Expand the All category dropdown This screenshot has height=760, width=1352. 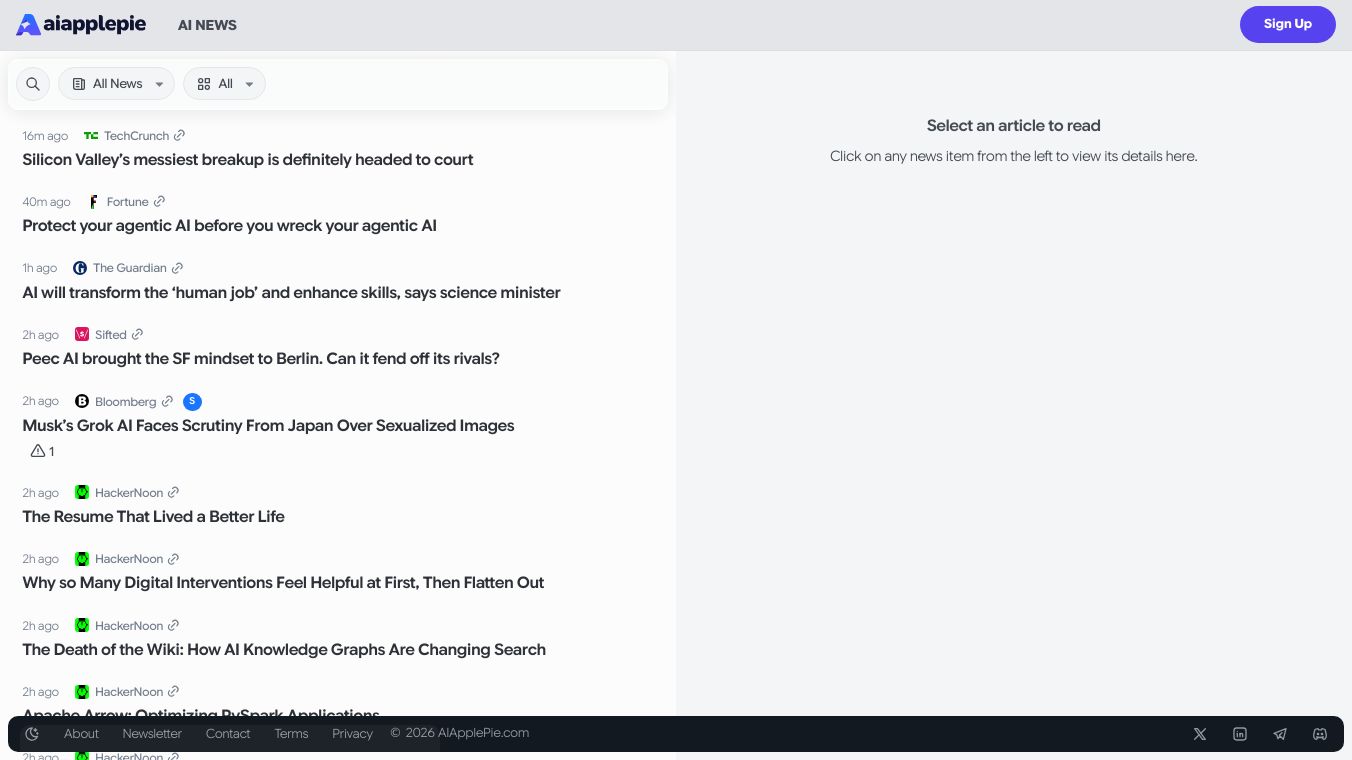click(224, 84)
